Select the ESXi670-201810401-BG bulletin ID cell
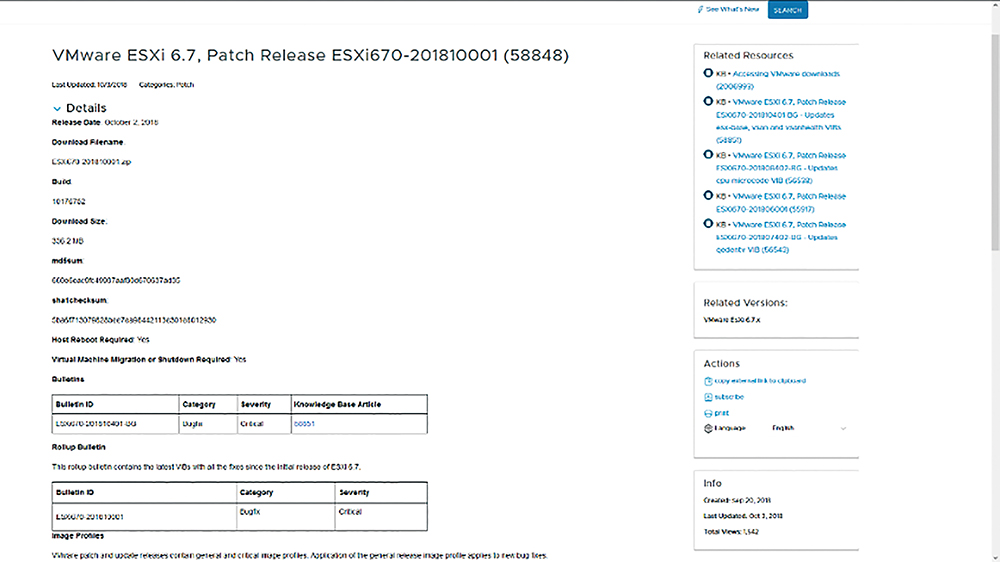 point(115,424)
